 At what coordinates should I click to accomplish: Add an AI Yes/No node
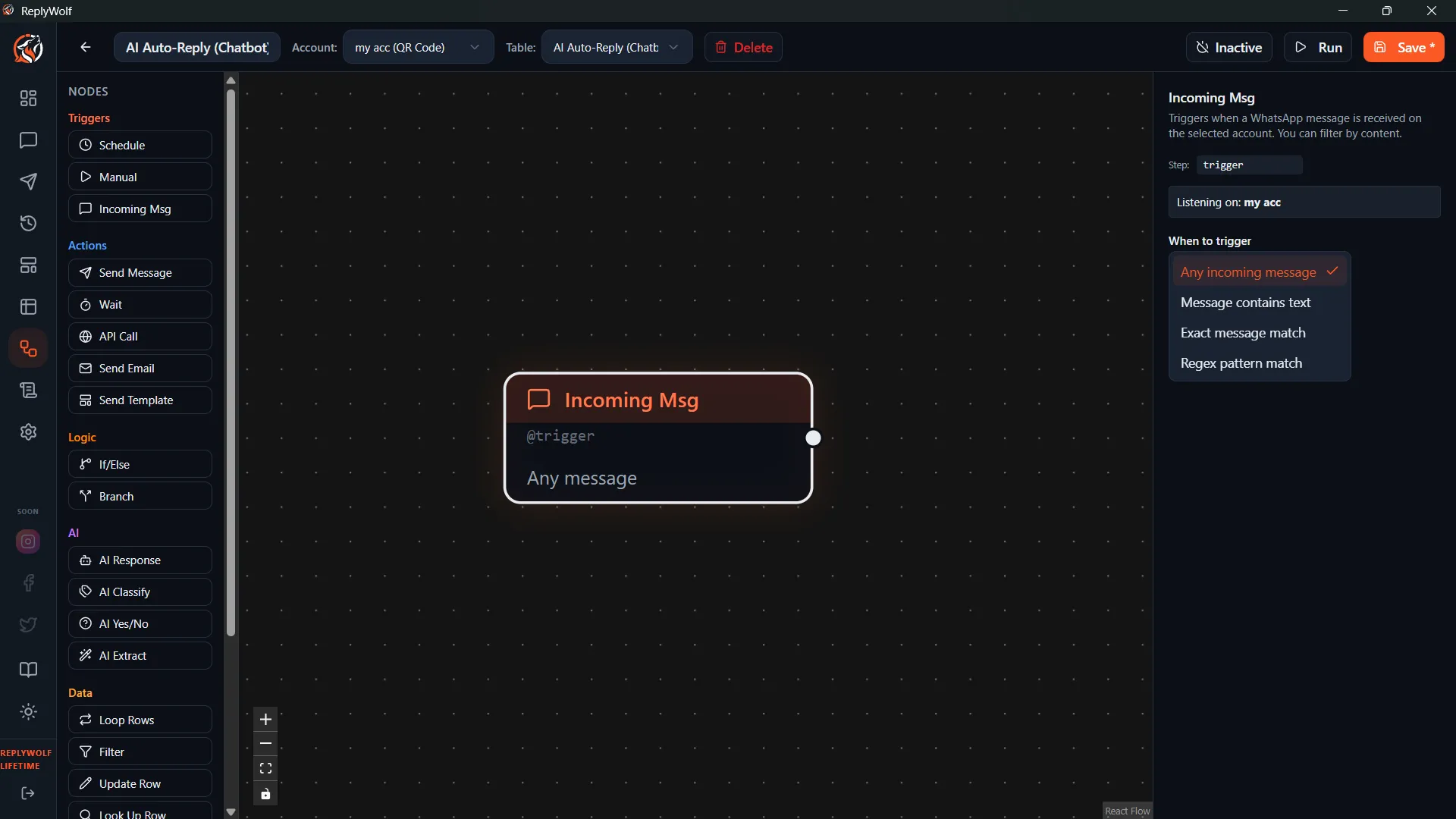pyautogui.click(x=140, y=623)
